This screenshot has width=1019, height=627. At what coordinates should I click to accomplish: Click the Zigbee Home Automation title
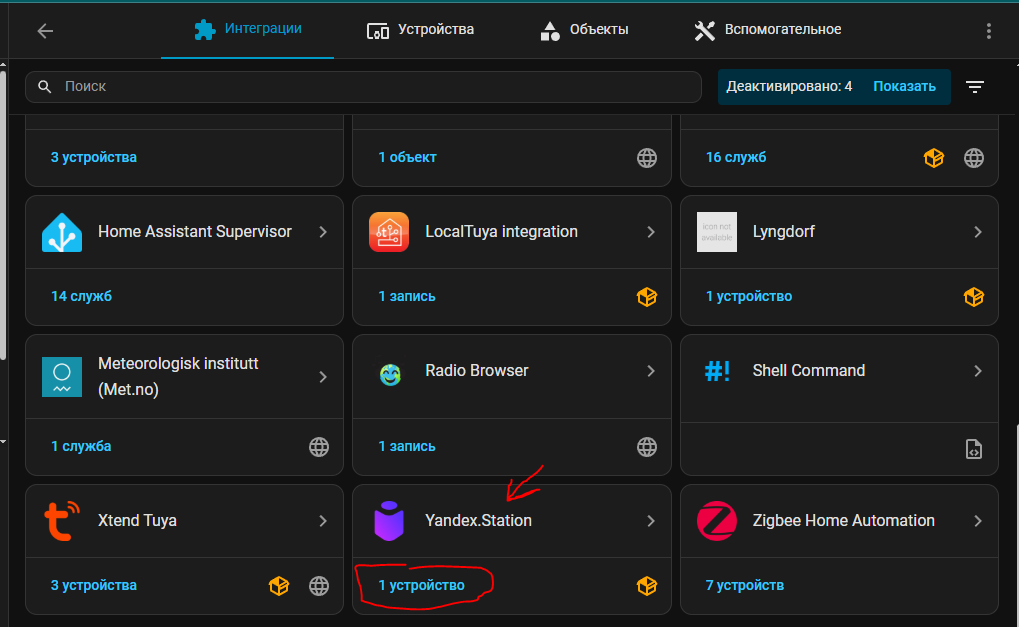844,521
